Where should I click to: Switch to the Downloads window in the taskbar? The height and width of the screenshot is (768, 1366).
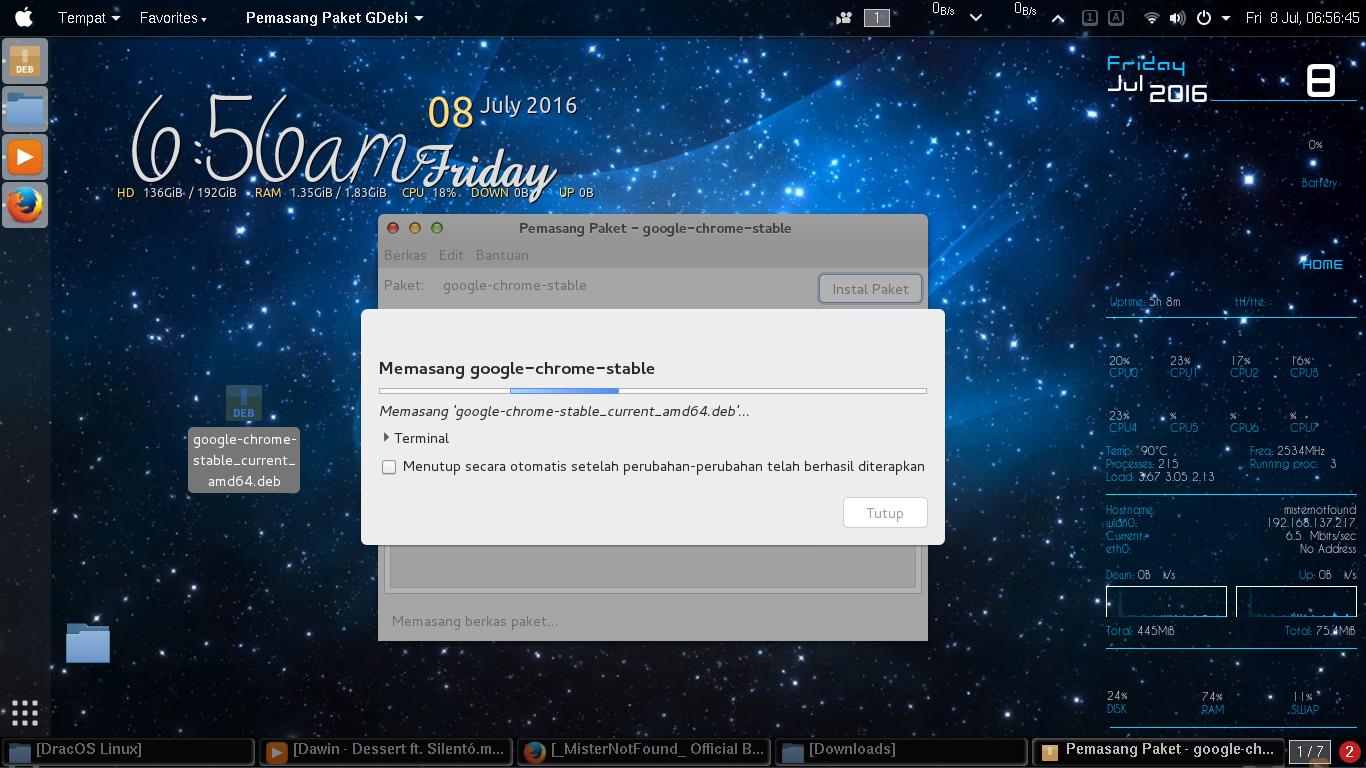[900, 749]
